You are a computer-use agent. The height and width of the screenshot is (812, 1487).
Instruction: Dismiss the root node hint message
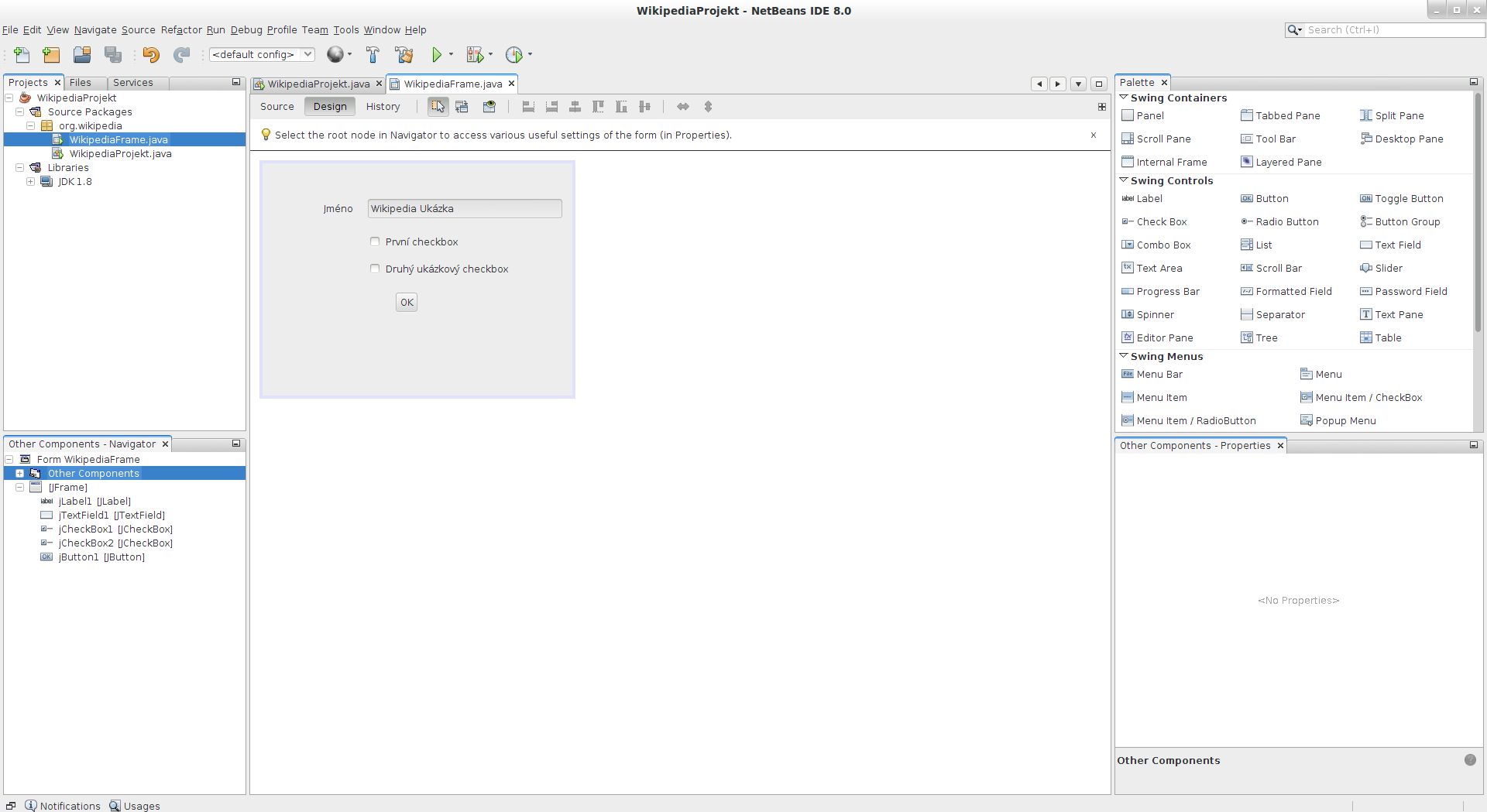pos(1093,135)
